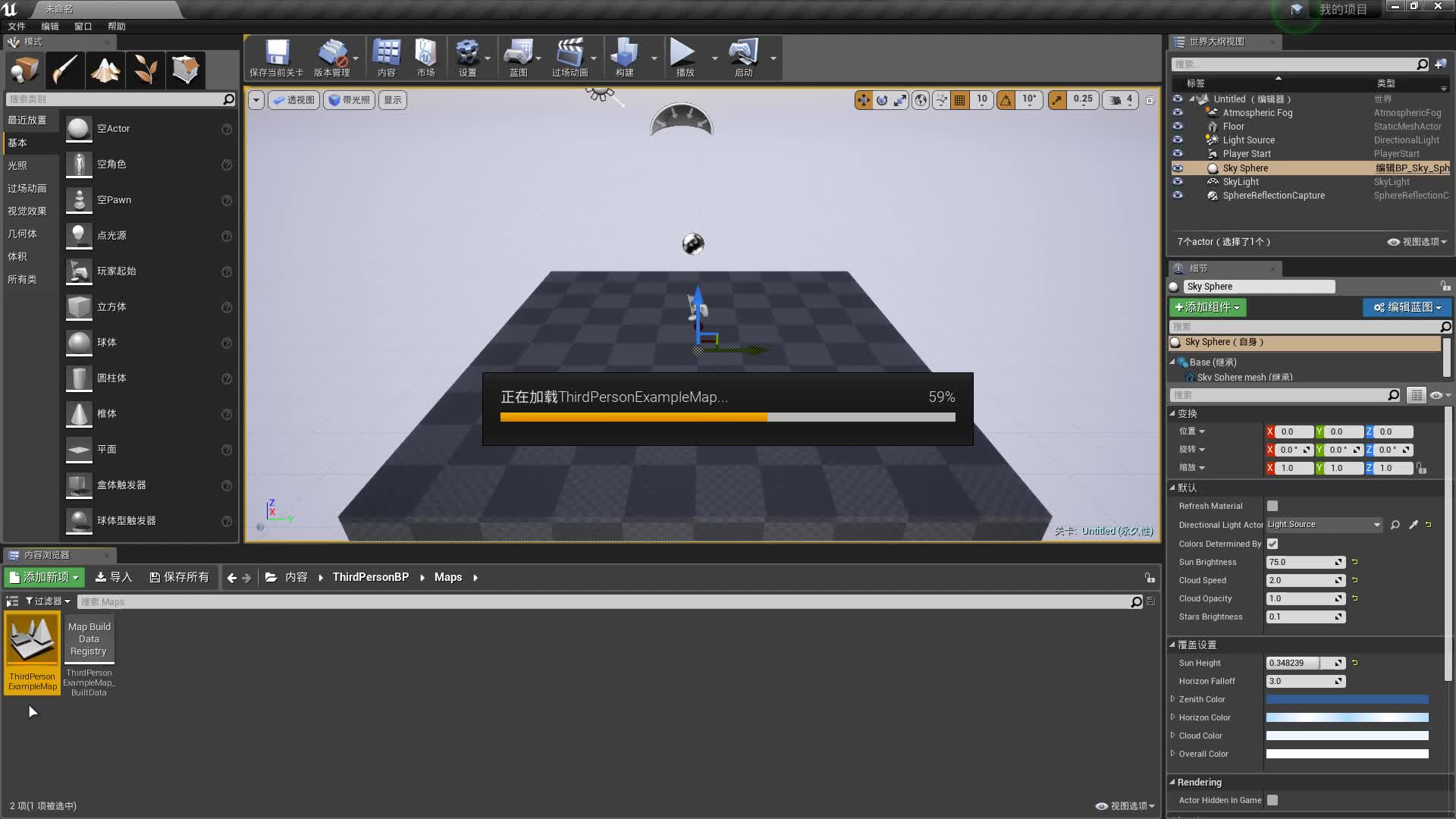The height and width of the screenshot is (819, 1456).
Task: Select the Foliage mode icon
Action: 145,71
